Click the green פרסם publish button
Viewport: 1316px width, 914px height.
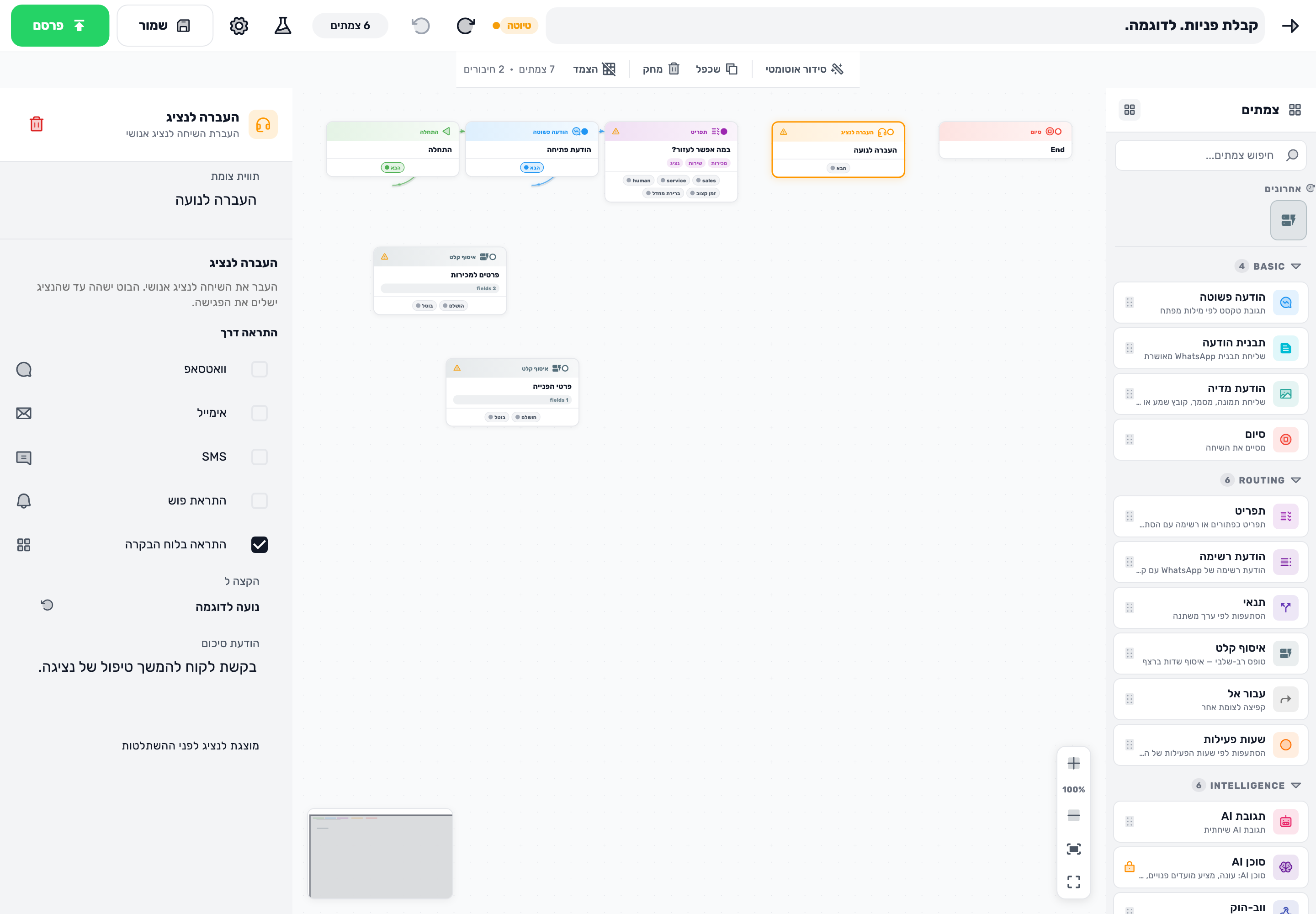coord(60,26)
